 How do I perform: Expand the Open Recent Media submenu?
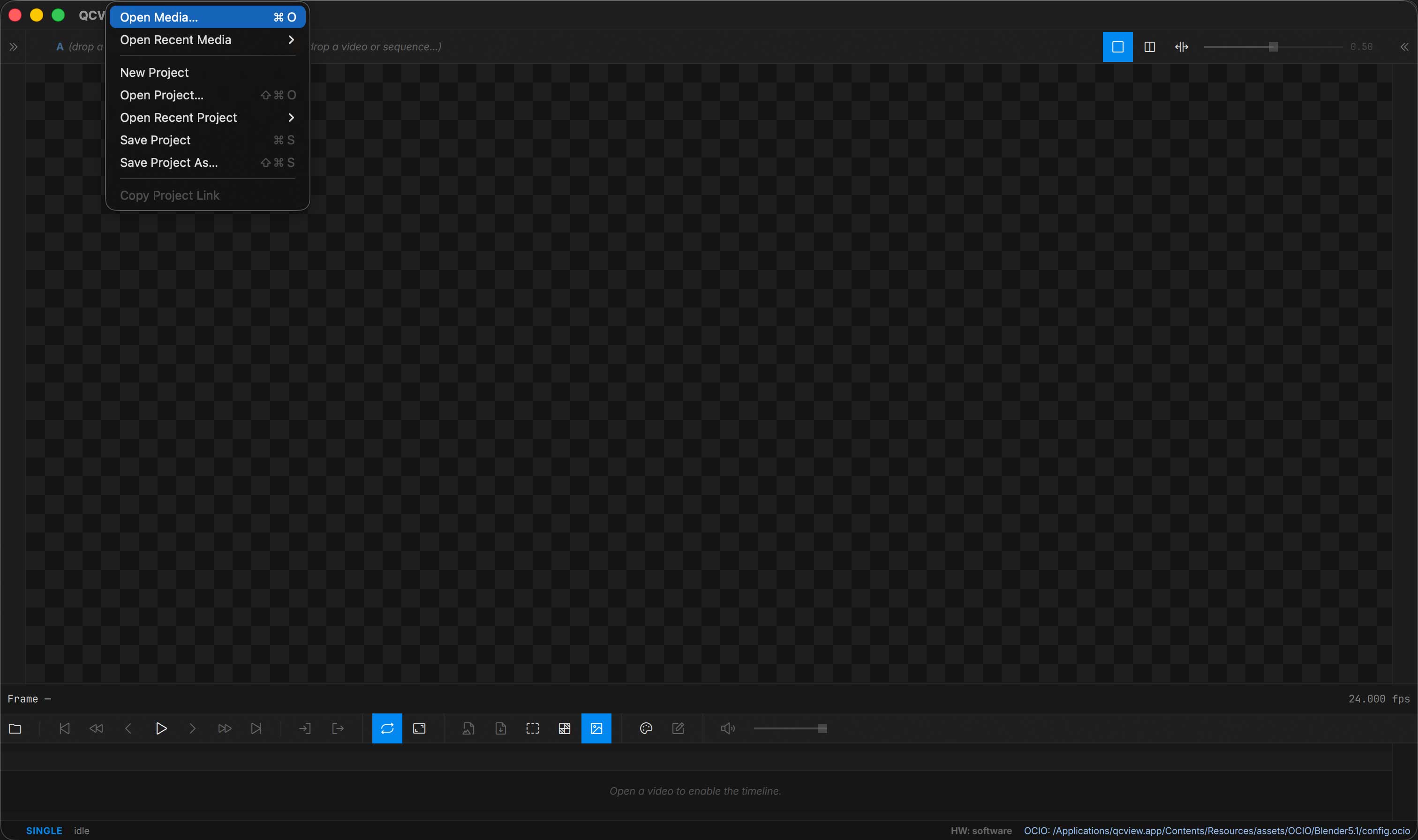(x=208, y=40)
